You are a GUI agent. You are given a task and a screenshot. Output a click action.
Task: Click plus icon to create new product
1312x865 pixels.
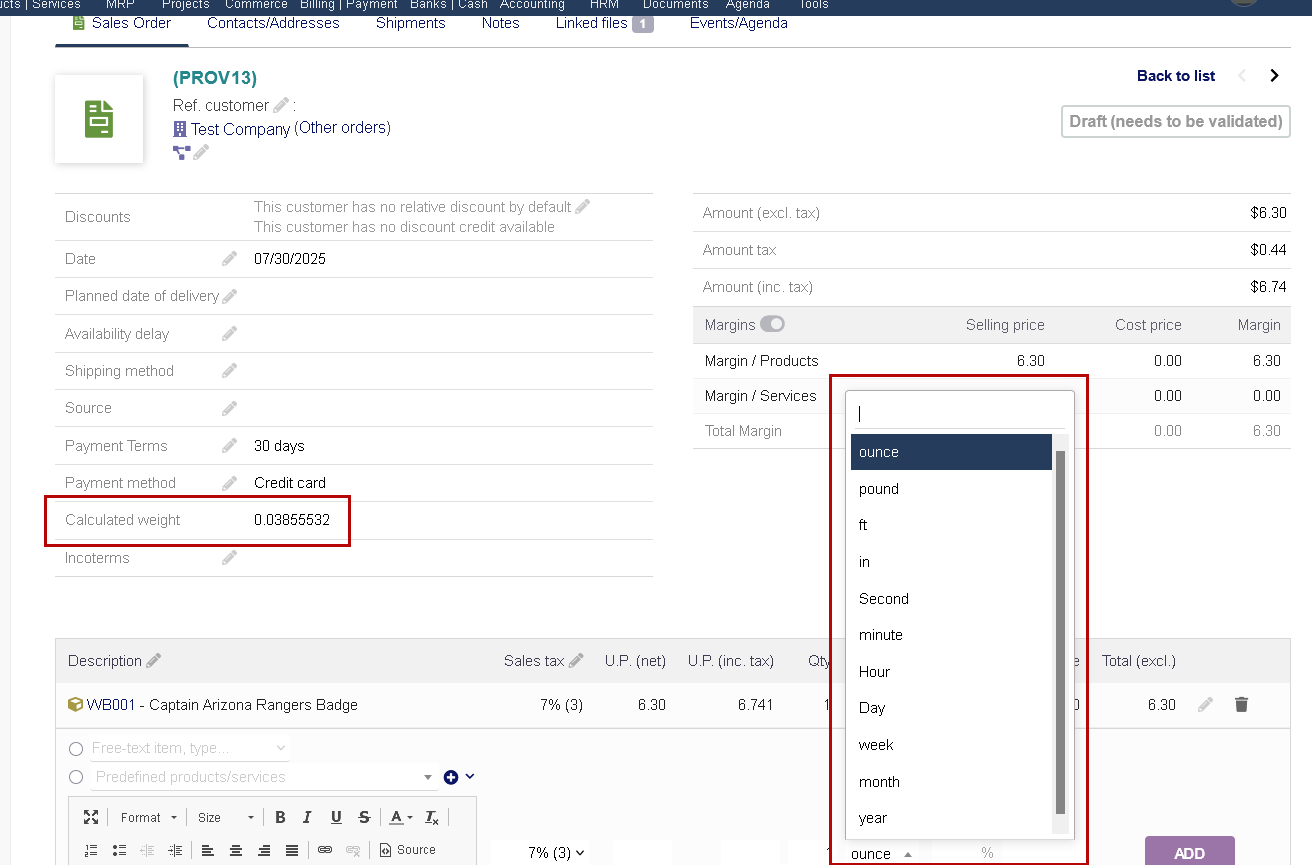pos(451,777)
